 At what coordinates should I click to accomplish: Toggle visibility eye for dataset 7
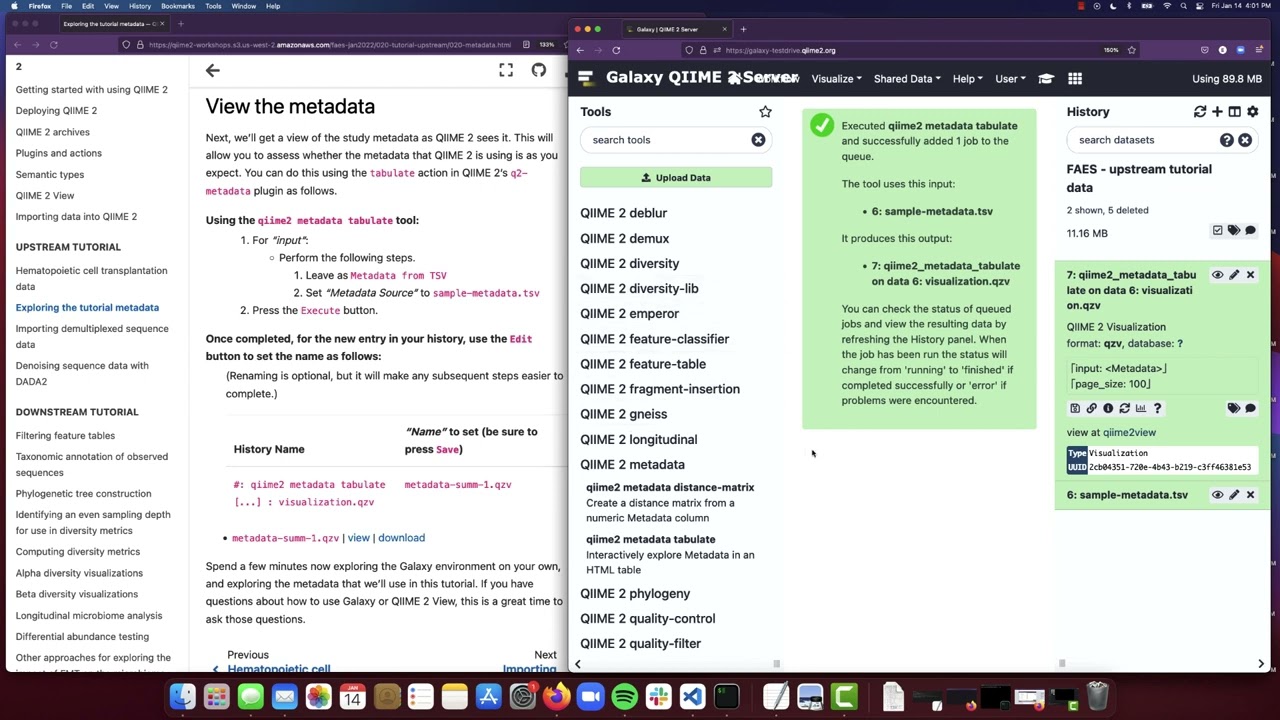tap(1217, 275)
